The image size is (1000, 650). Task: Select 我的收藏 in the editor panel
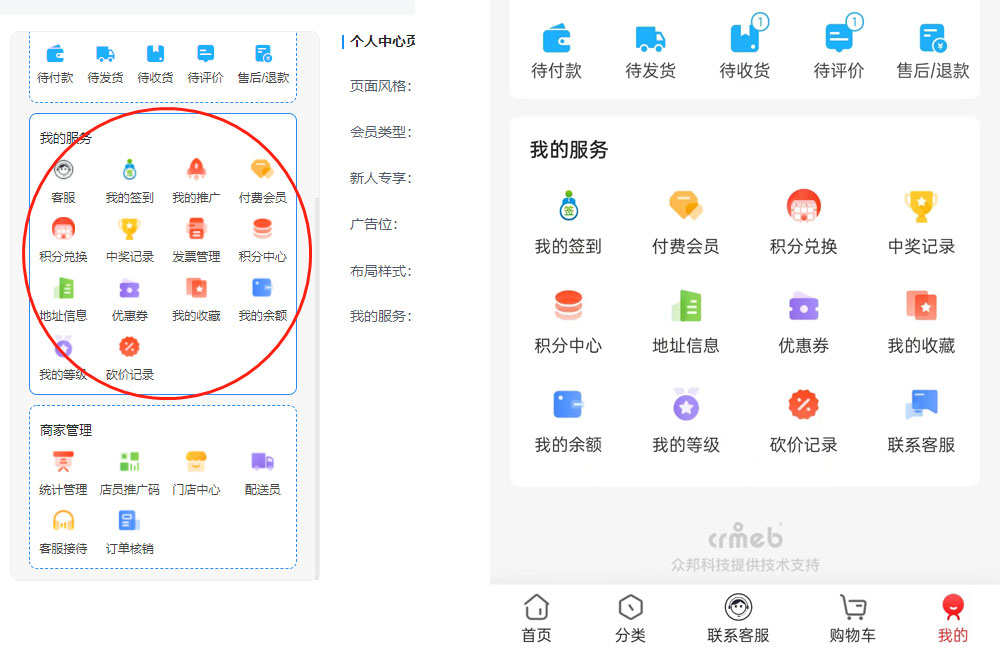pyautogui.click(x=196, y=300)
